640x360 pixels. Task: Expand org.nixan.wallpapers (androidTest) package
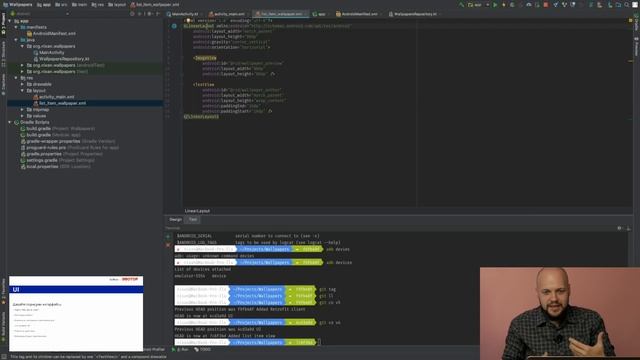point(22,65)
